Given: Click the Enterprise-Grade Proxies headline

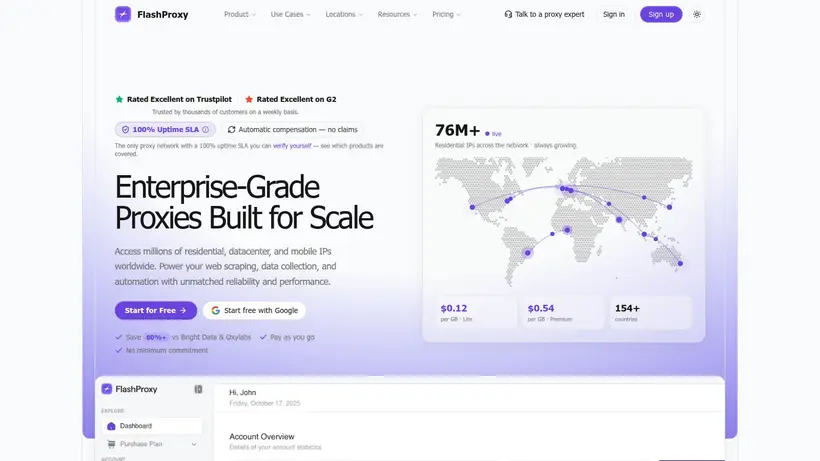Looking at the screenshot, I should click(244, 202).
